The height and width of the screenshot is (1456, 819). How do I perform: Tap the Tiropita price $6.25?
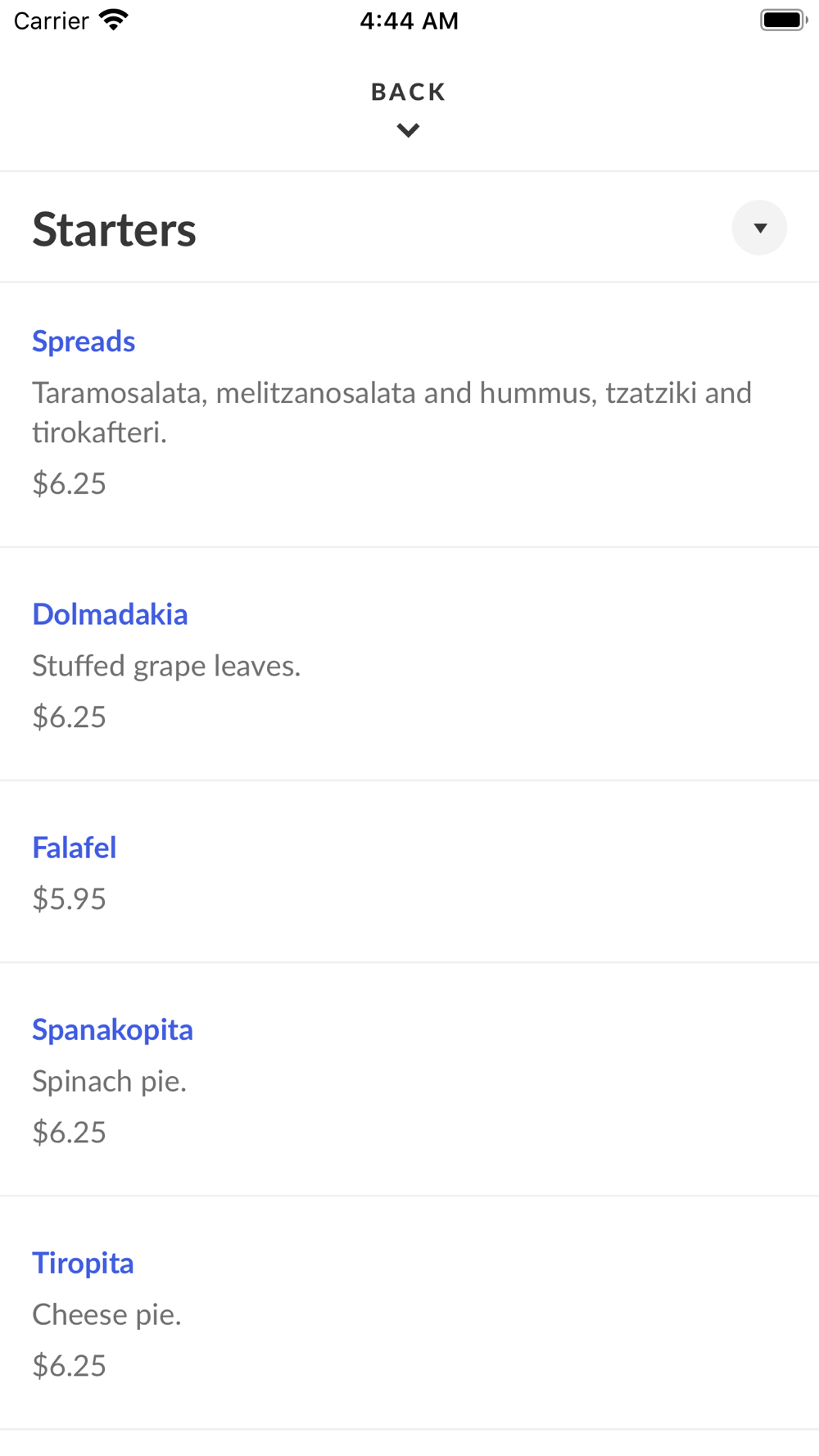click(70, 1366)
